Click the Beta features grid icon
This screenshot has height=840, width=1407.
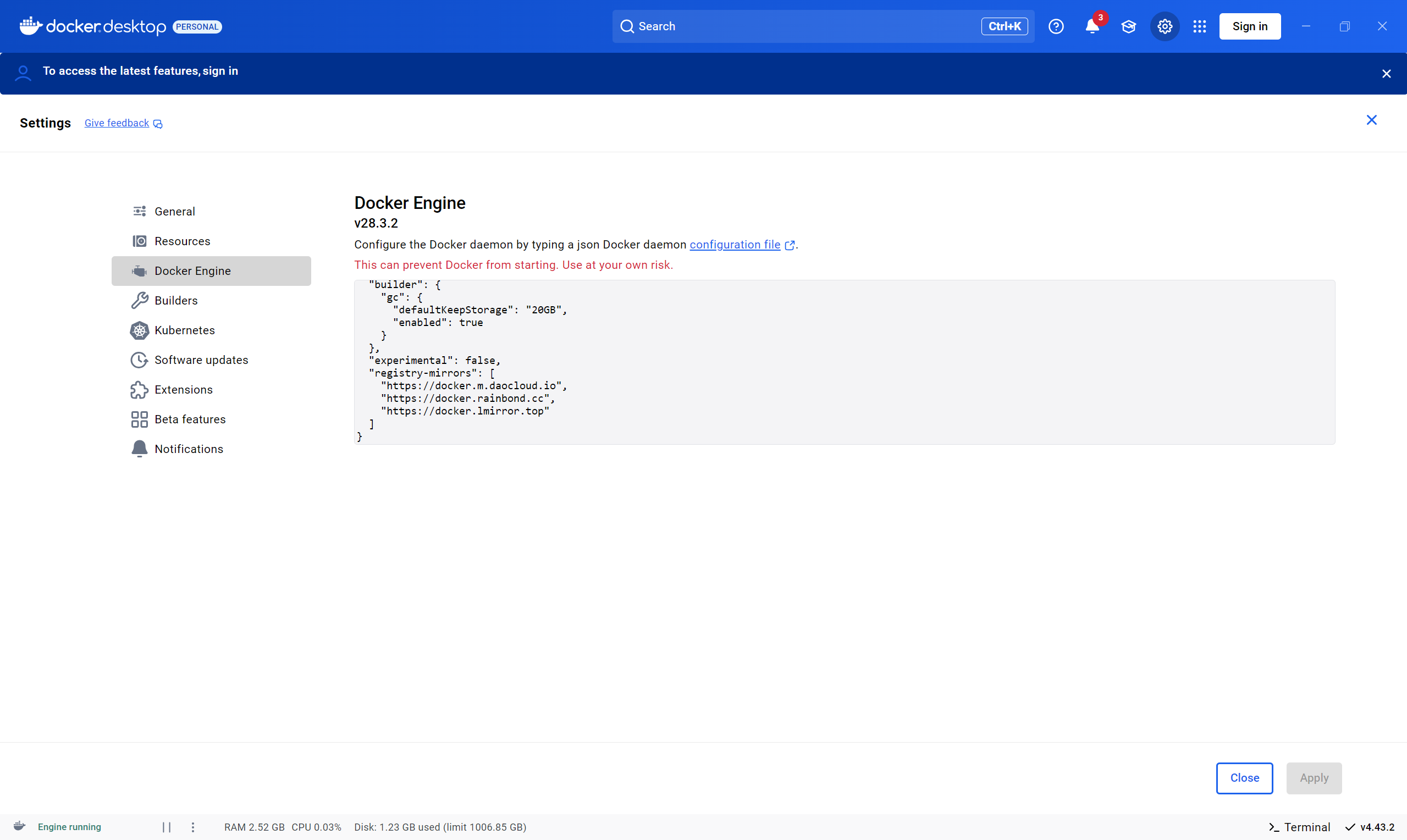tap(139, 419)
